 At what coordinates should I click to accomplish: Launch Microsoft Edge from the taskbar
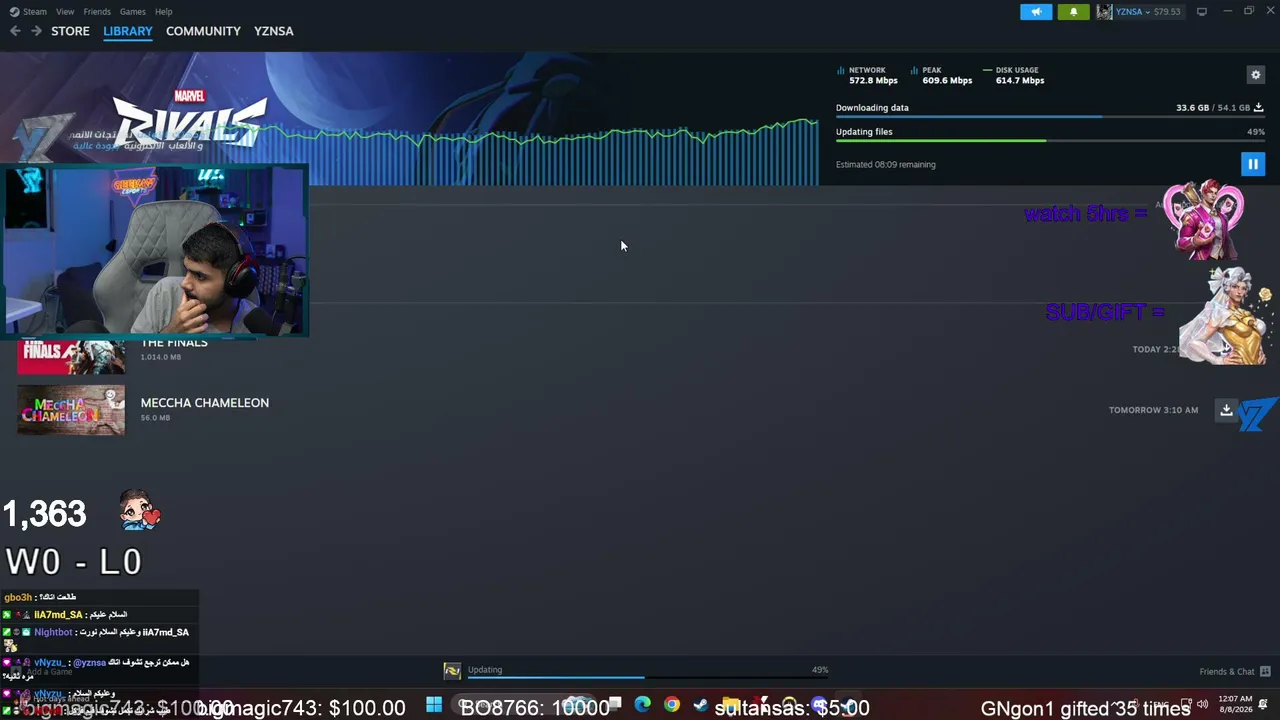pos(642,706)
